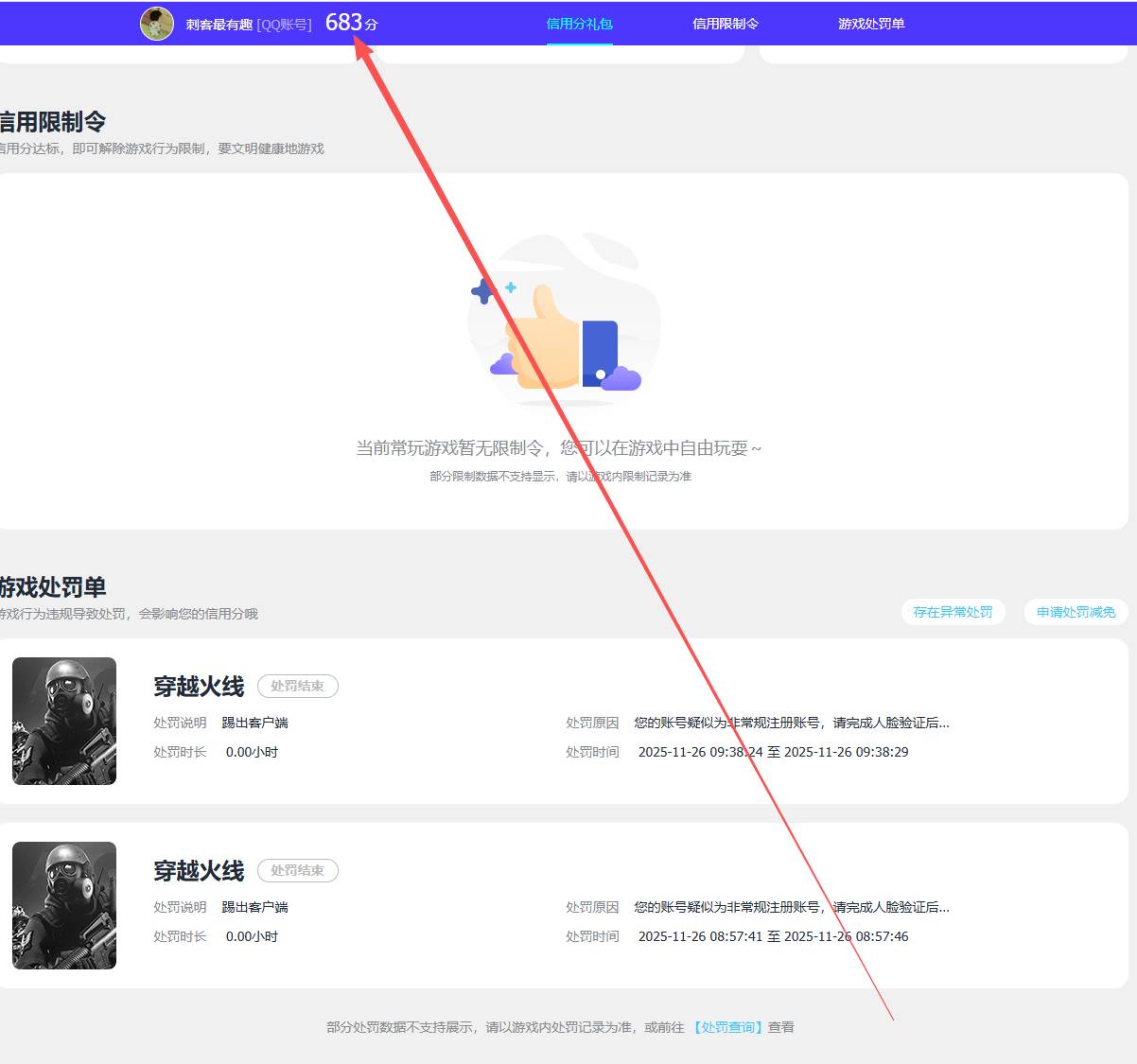Click the 683分 credit score
This screenshot has height=1064, width=1137.
[351, 23]
